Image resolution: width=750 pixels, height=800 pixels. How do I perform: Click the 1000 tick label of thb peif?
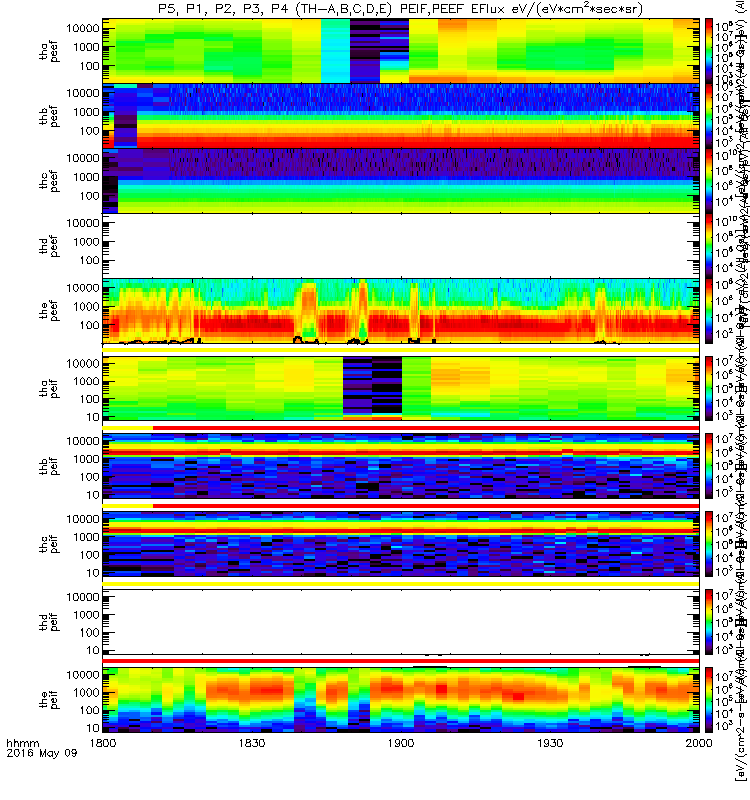click(x=86, y=459)
